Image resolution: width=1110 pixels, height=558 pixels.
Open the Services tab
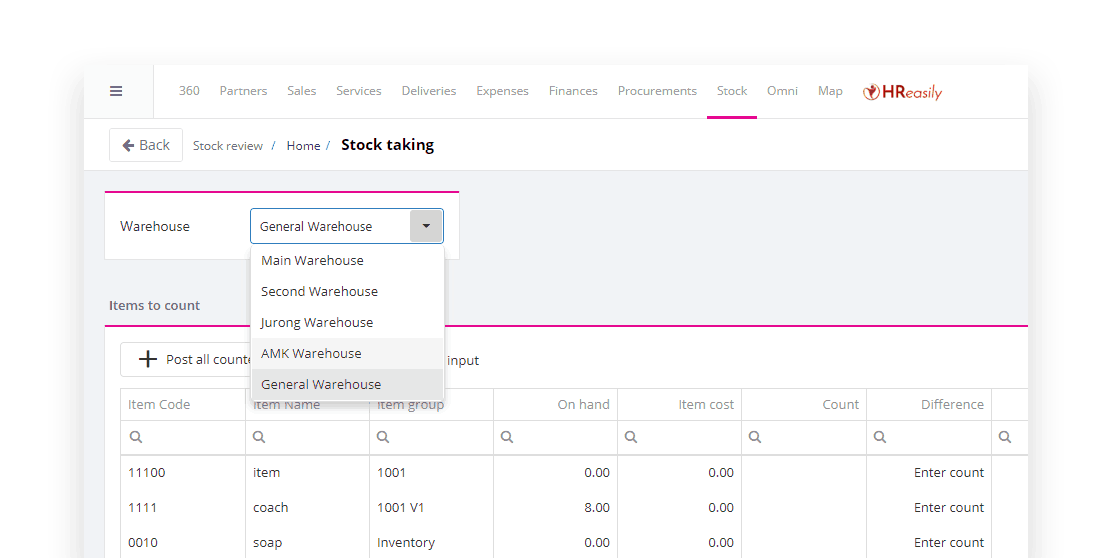pyautogui.click(x=359, y=91)
